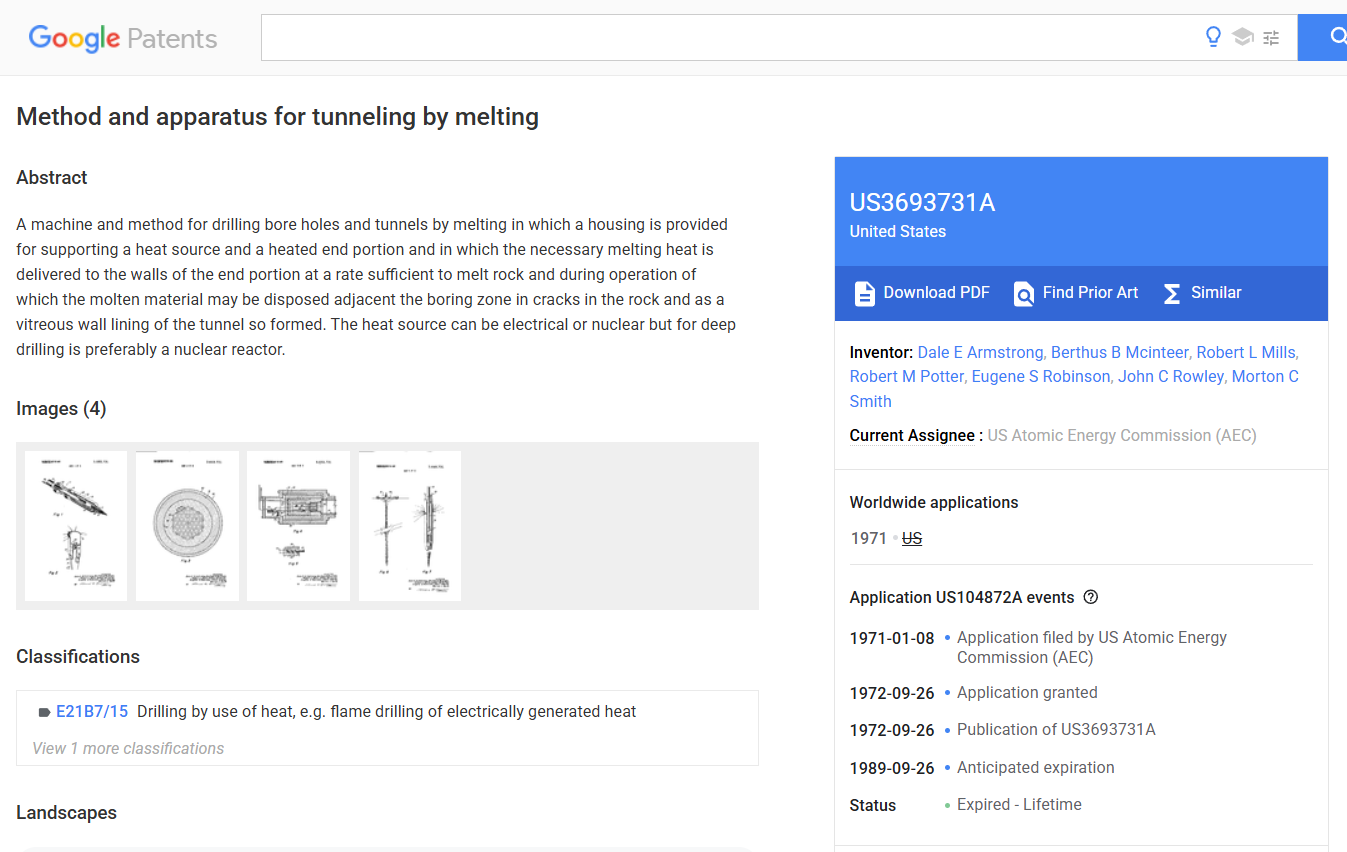Open inventor Dale E Armstrong link
Viewport: 1347px width, 852px height.
pos(980,352)
